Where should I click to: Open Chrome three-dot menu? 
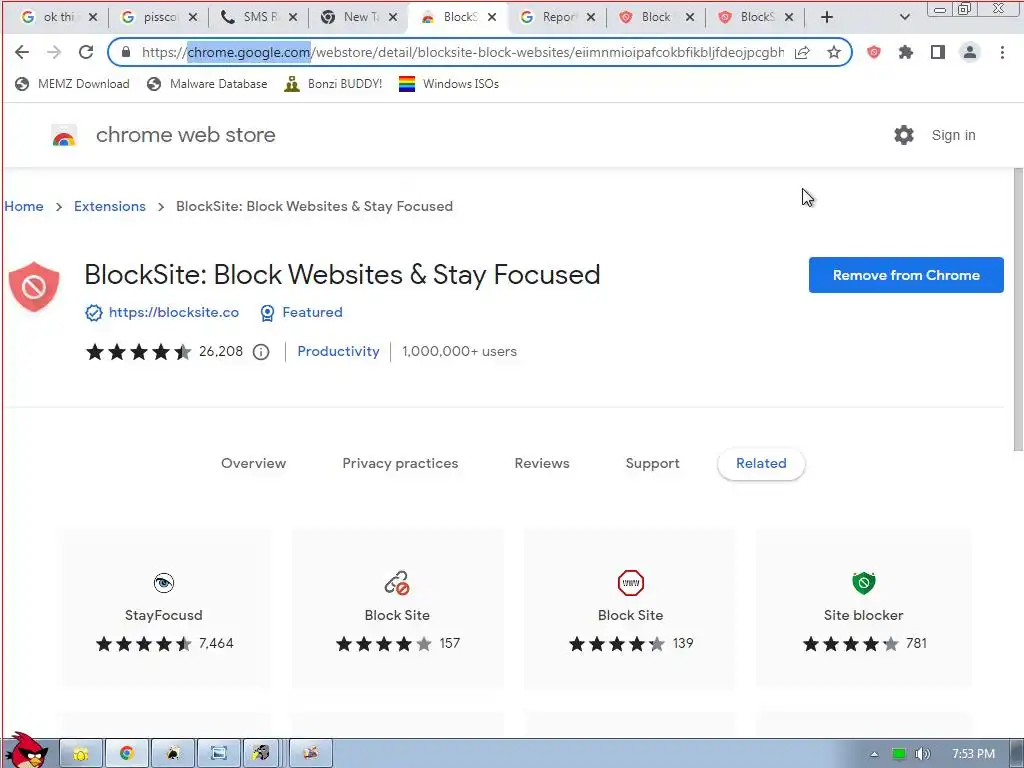pos(1002,52)
